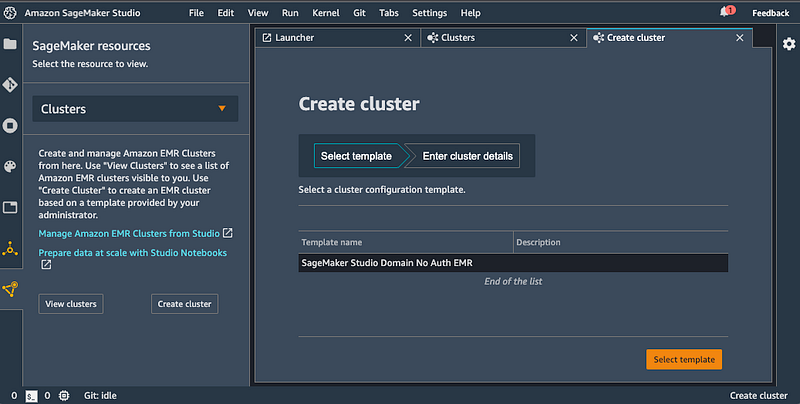Open the Git menu in menu bar
The image size is (800, 404).
[x=359, y=13]
